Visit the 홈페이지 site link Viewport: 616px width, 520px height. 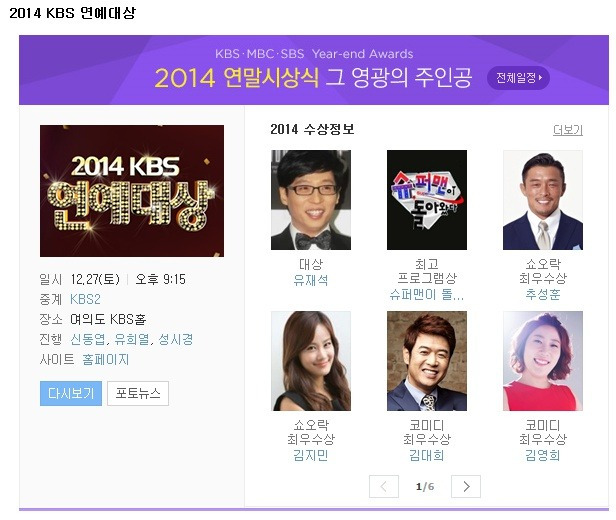(x=105, y=359)
